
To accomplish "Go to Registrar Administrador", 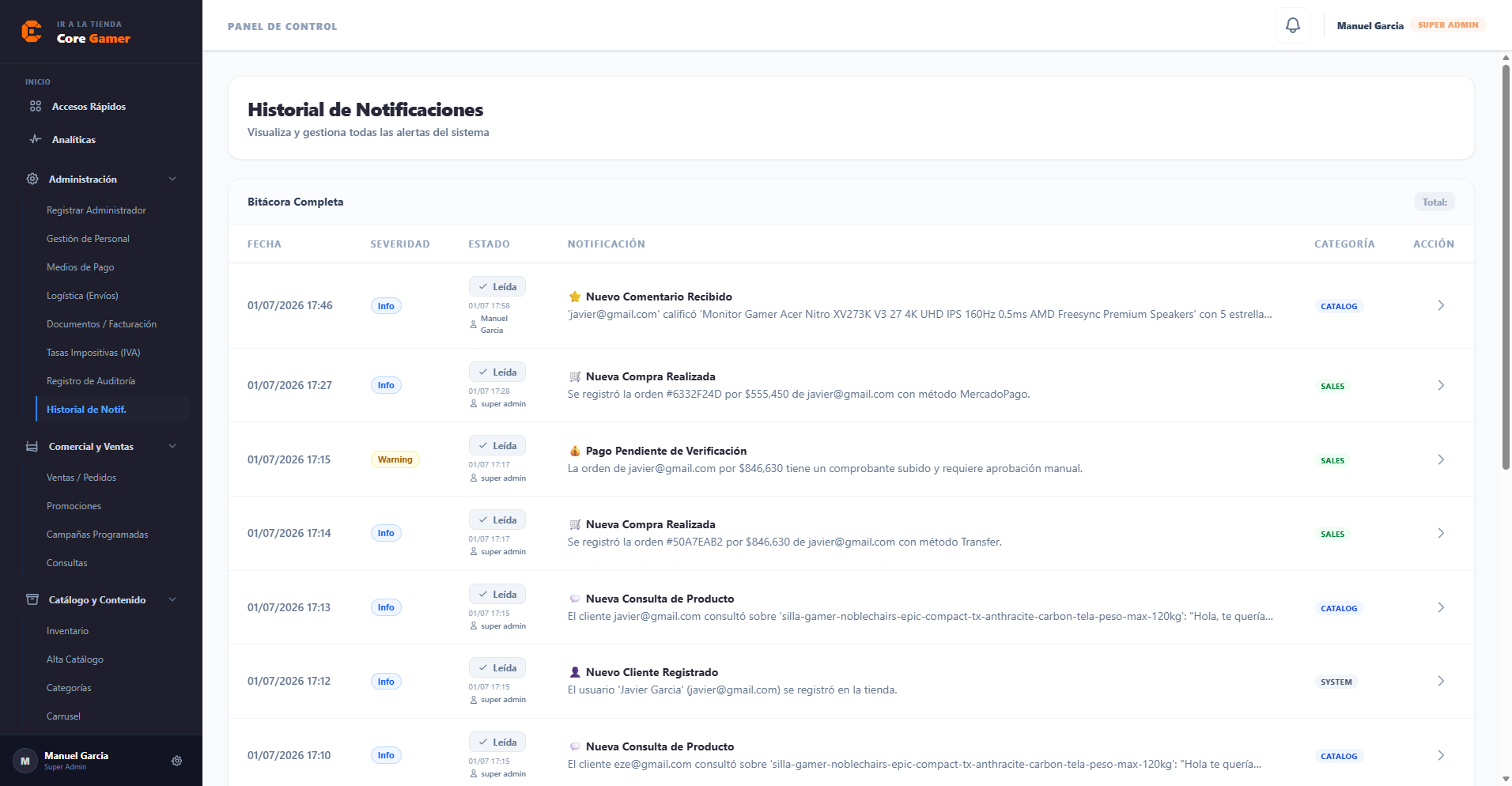I will click(96, 210).
